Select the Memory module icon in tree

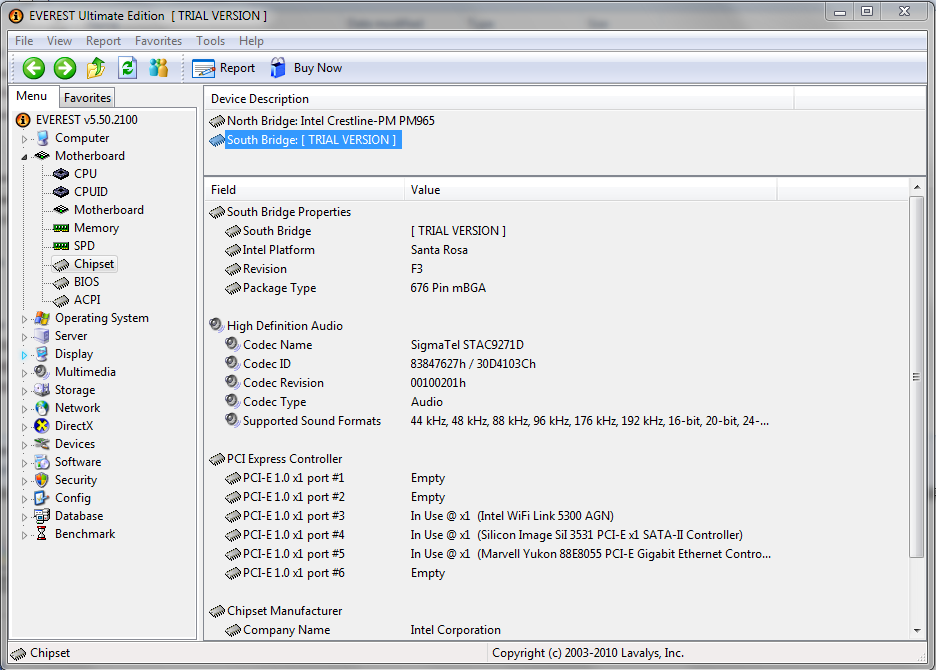(61, 228)
